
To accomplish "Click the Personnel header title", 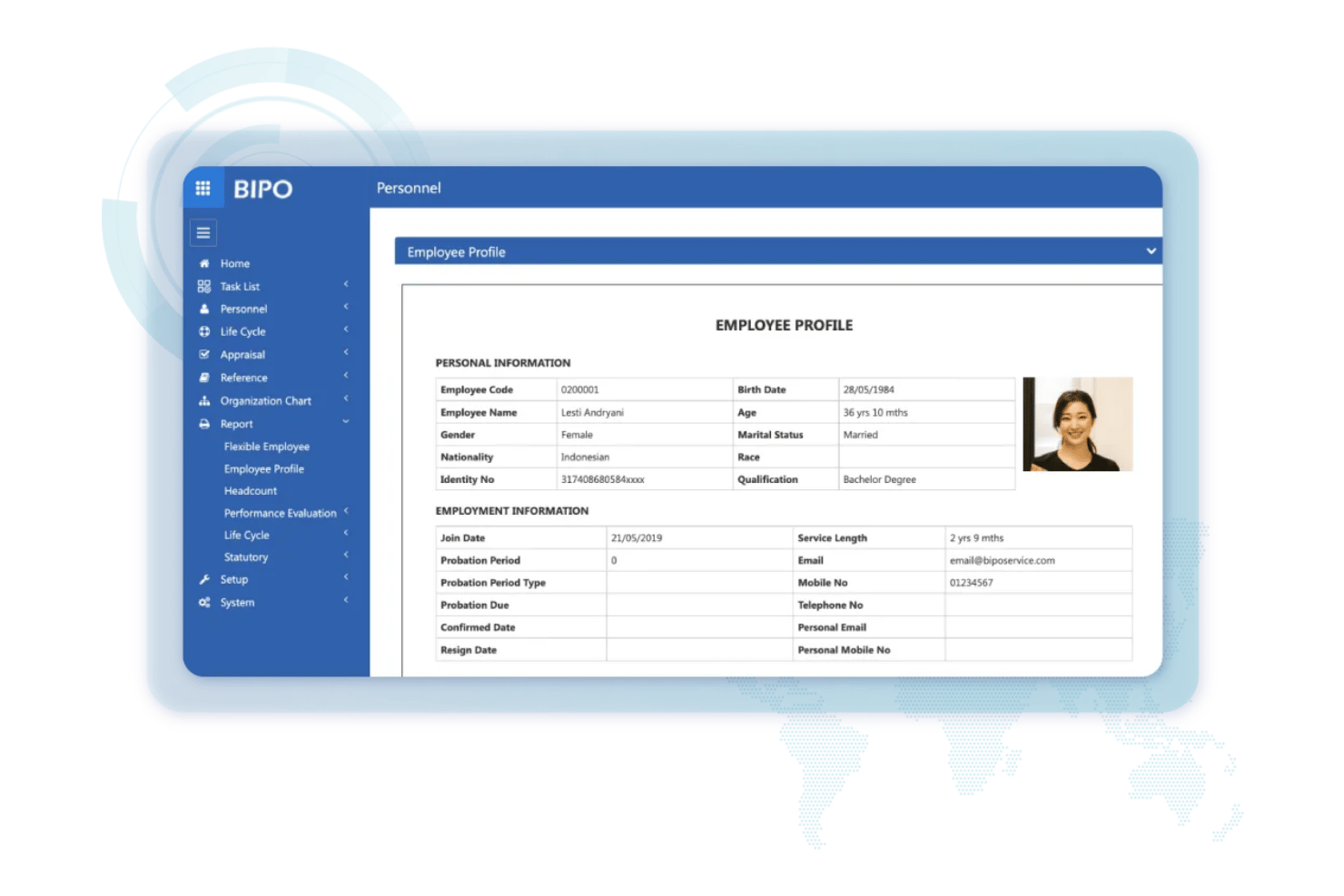I will (409, 188).
